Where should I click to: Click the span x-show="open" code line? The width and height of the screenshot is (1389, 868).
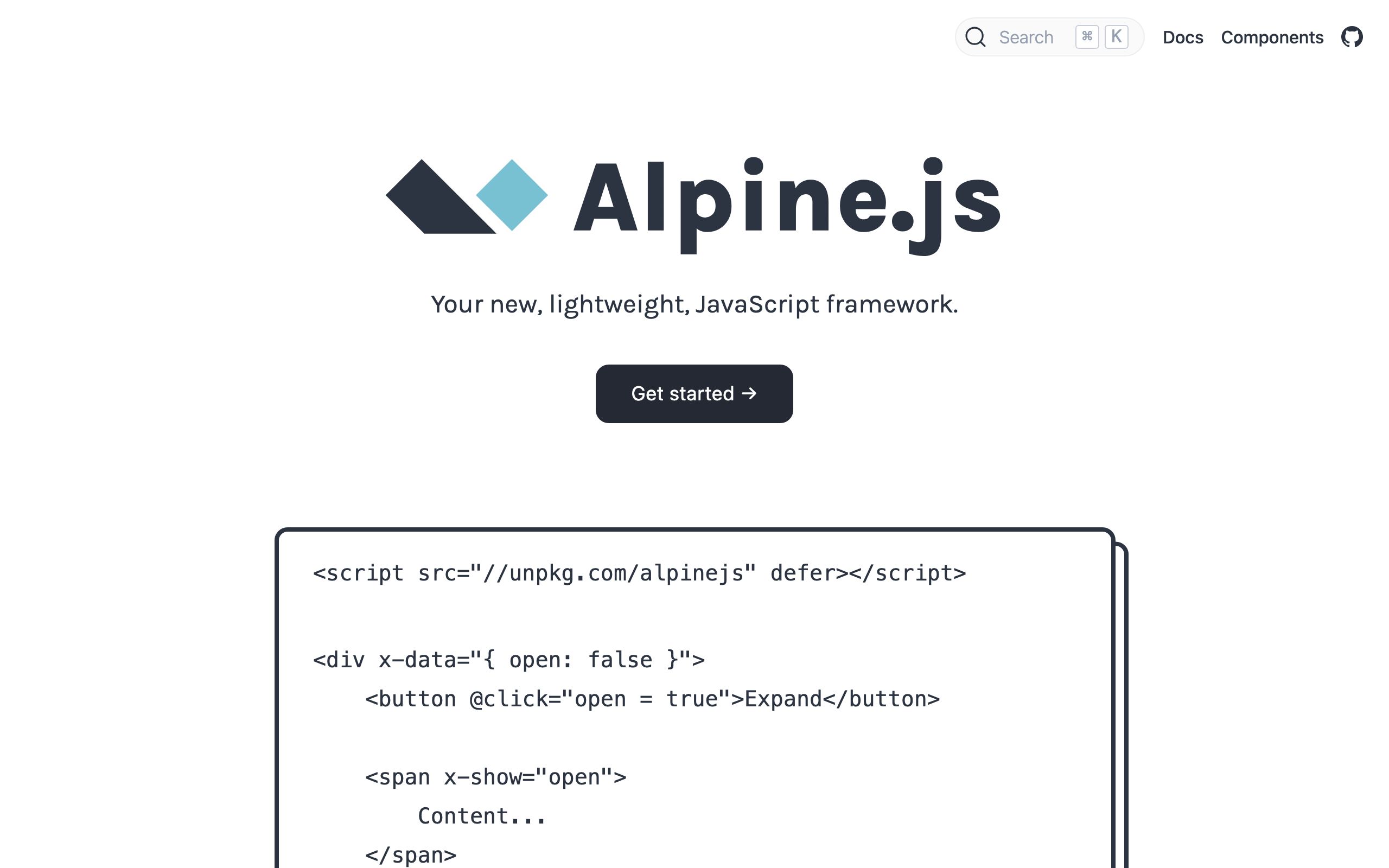click(495, 777)
